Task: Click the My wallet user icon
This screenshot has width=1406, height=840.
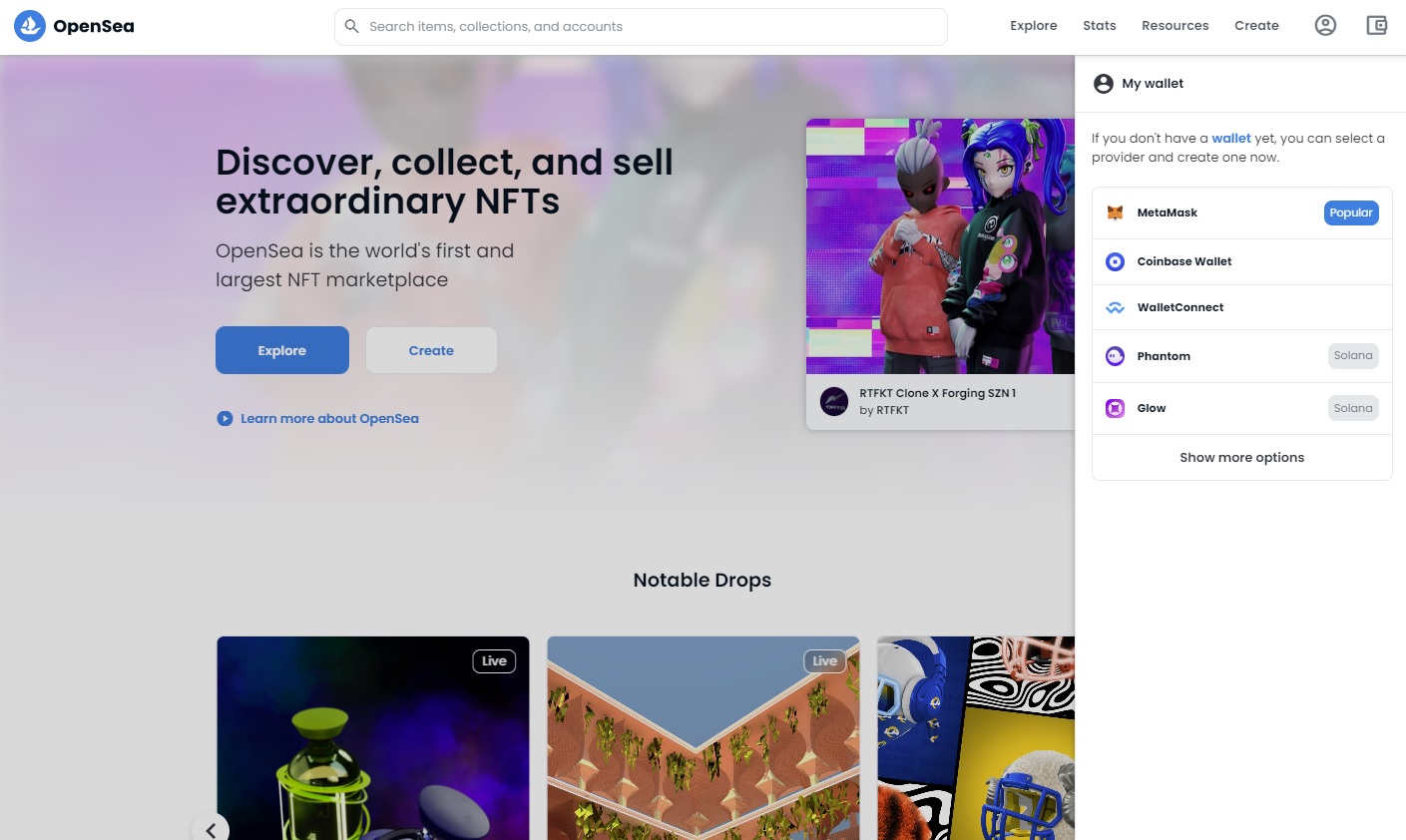Action: pyautogui.click(x=1104, y=83)
